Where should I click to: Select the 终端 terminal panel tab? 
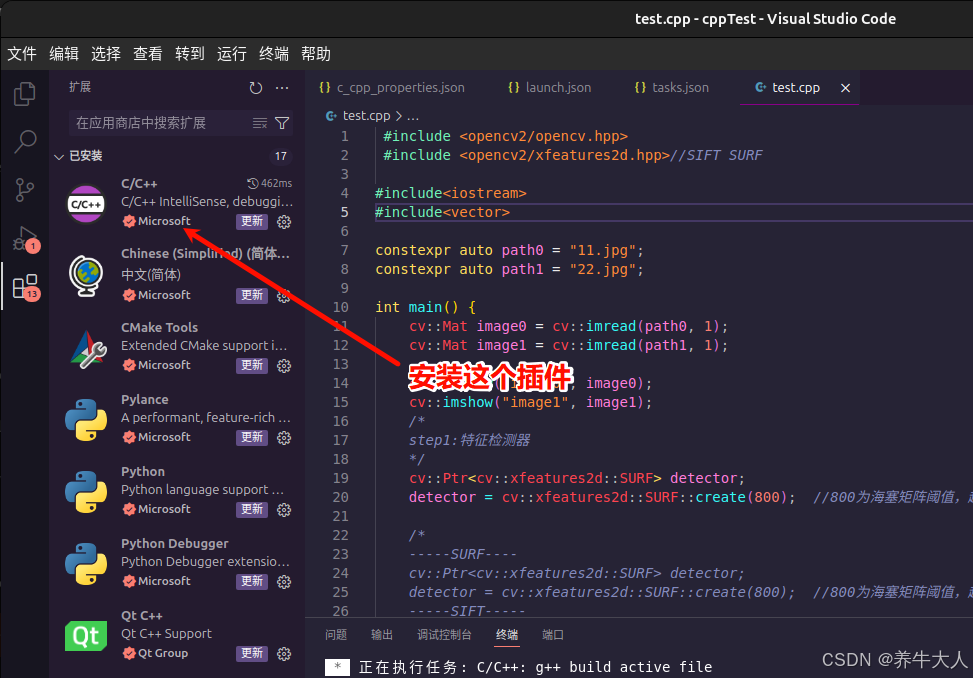pyautogui.click(x=507, y=635)
